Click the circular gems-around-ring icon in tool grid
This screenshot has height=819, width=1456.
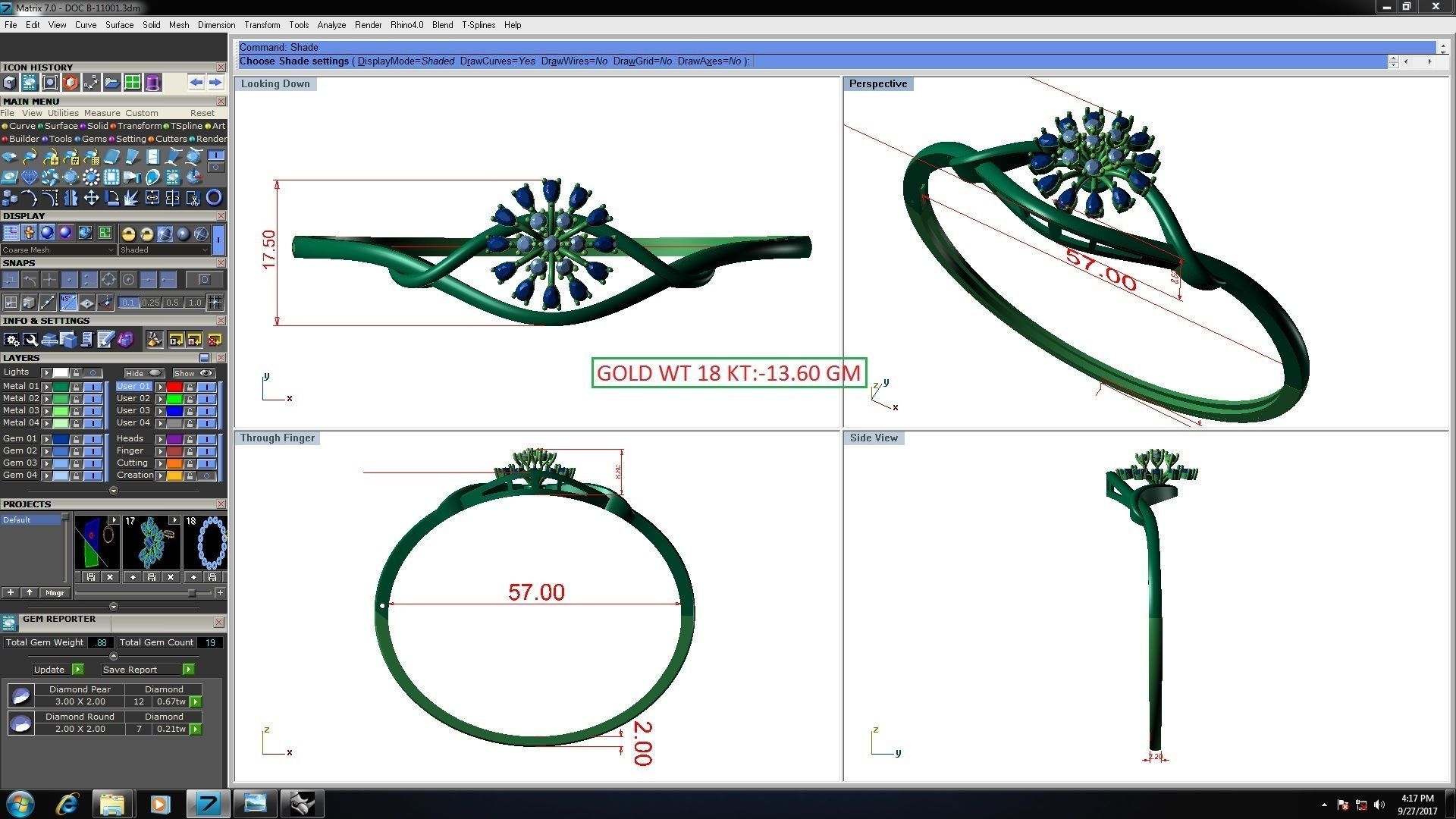tap(91, 177)
